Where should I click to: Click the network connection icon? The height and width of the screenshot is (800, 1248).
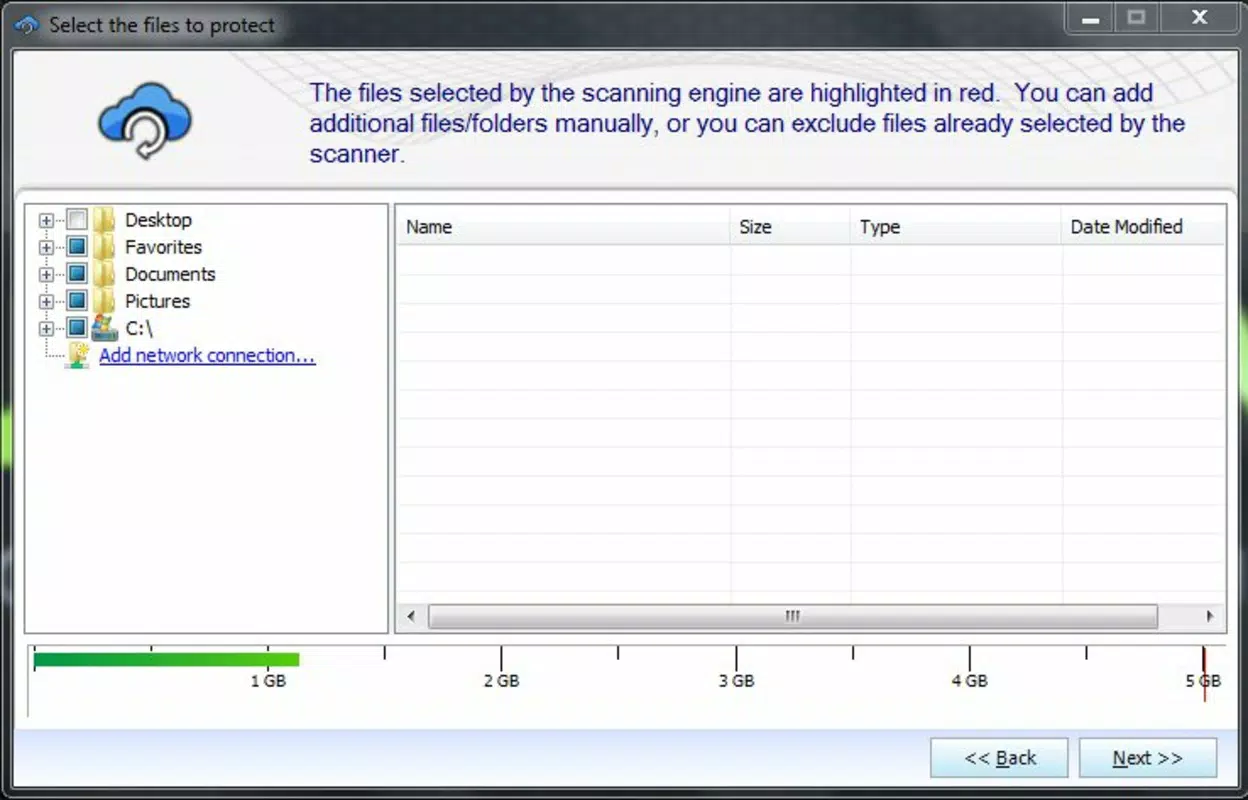pos(77,356)
